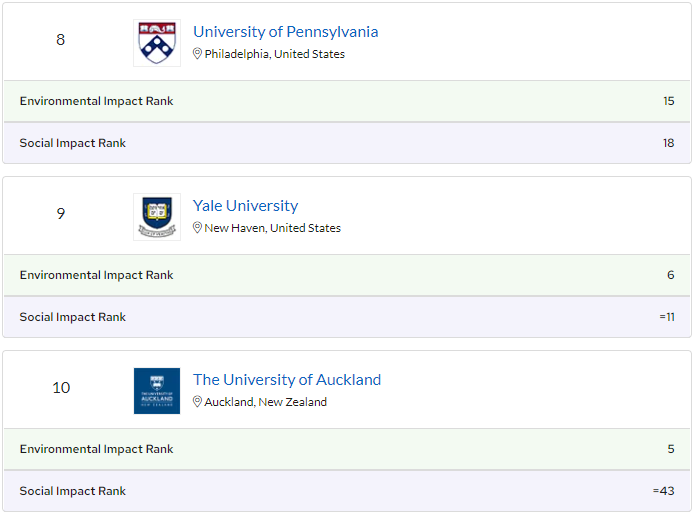This screenshot has height=515, width=695.
Task: Click rank number 8 for Pennsylvania
Action: click(61, 40)
